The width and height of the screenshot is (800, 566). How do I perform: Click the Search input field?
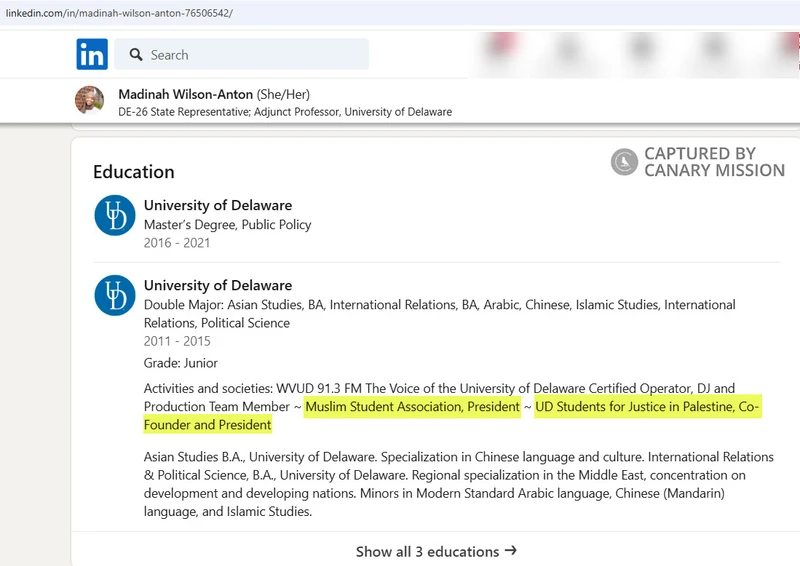pos(241,54)
